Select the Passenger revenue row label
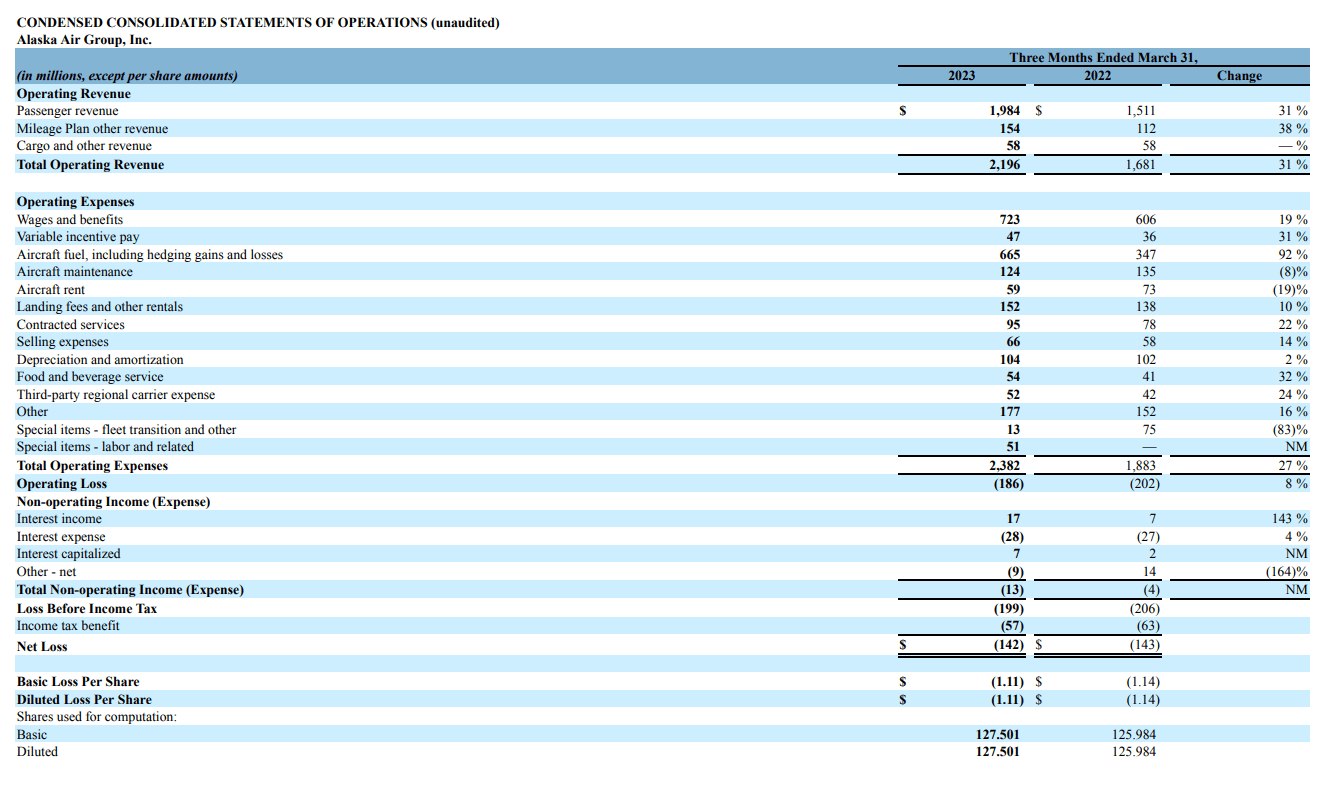The image size is (1328, 788). tap(63, 110)
